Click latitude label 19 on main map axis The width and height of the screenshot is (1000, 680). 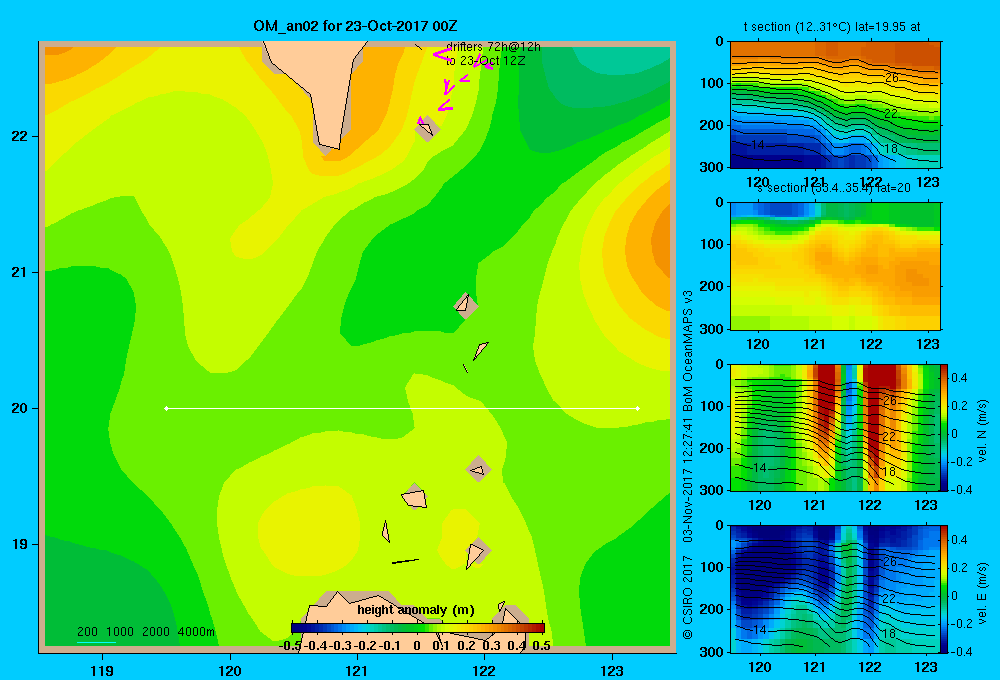coord(20,544)
